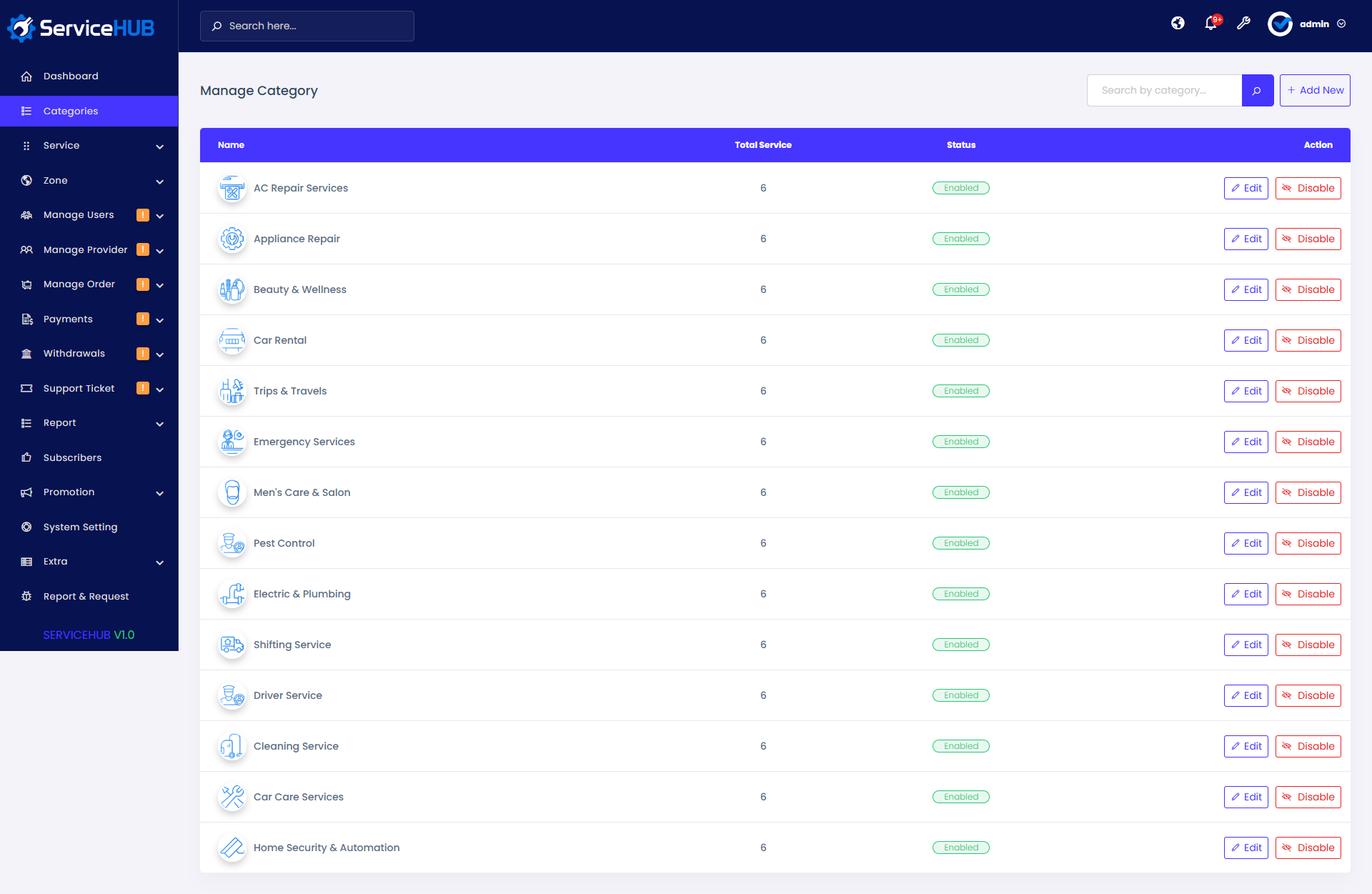The image size is (1372, 894).
Task: Click the Shifting Service truck icon
Action: tap(232, 645)
